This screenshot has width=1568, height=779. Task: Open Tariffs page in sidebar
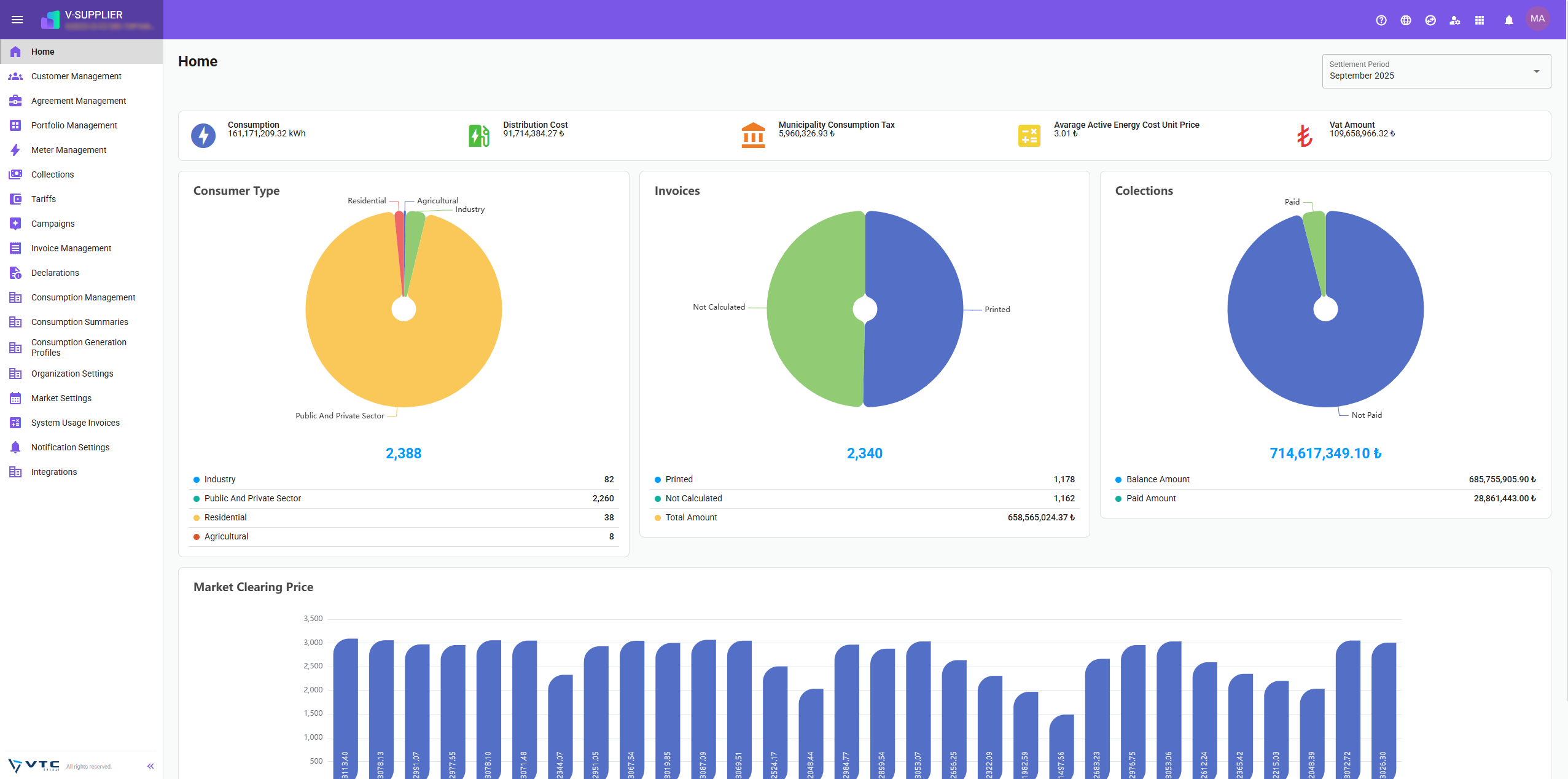click(x=44, y=199)
